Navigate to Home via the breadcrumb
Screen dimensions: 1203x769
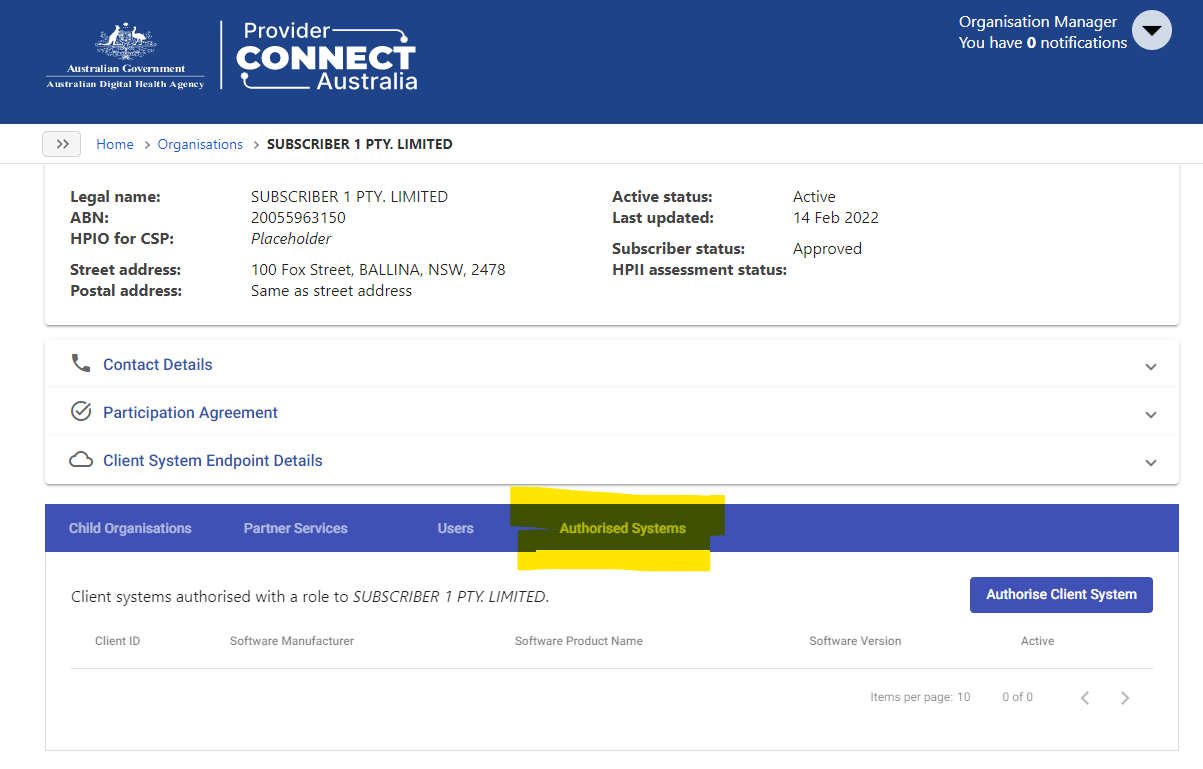click(x=114, y=144)
